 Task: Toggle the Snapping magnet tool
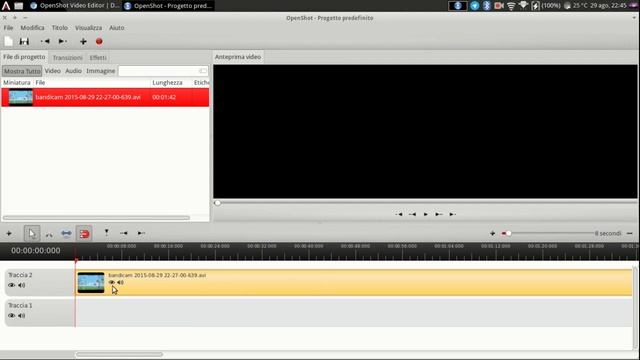click(x=84, y=233)
